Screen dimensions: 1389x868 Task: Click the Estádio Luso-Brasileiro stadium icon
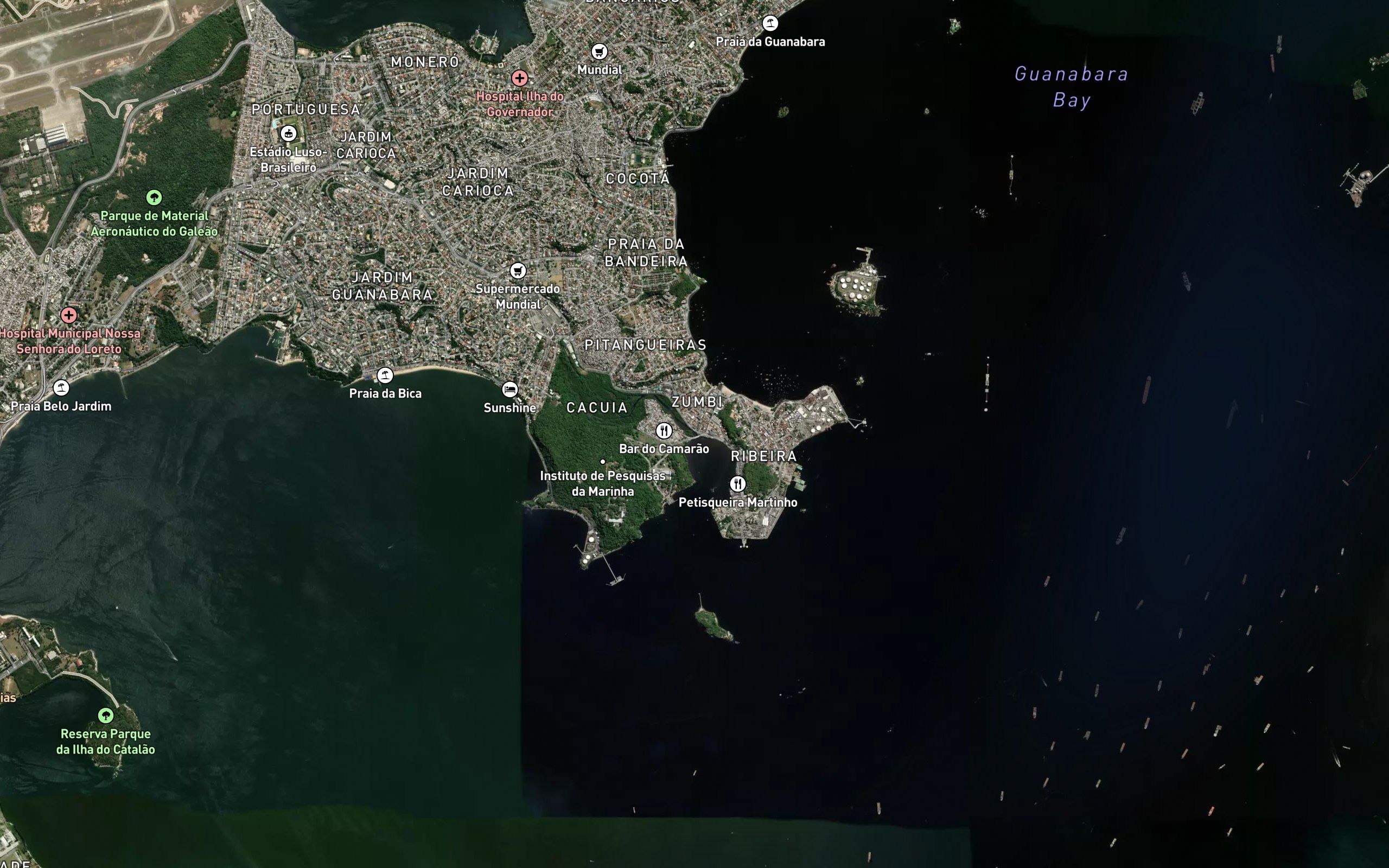coord(288,134)
